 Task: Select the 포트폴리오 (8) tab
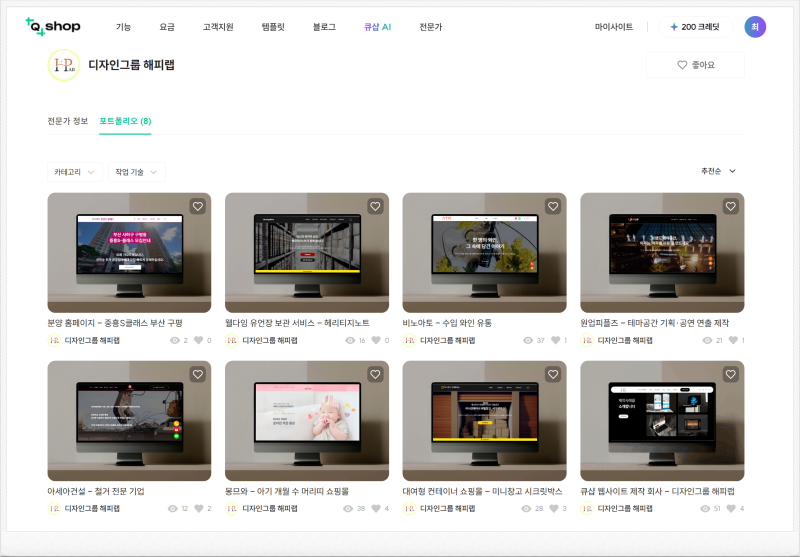[125, 121]
